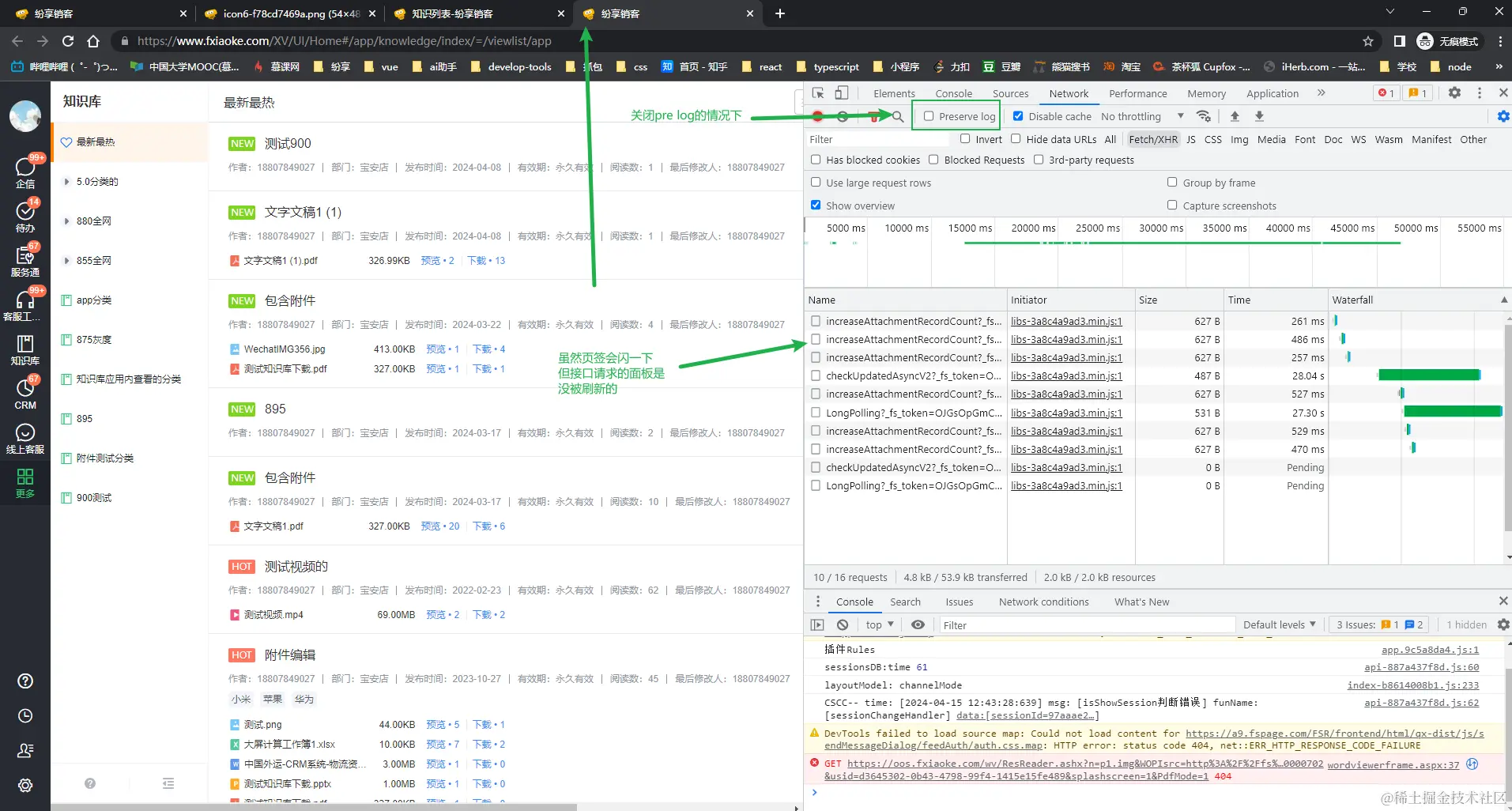This screenshot has width=1512, height=811.
Task: Filter requests by WS type
Action: click(1358, 139)
